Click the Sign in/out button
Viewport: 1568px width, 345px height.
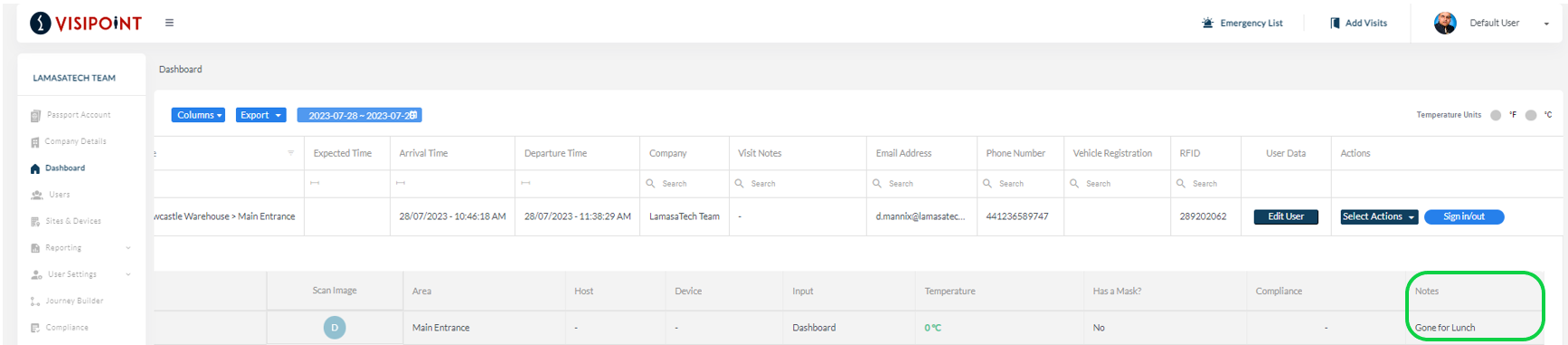pos(1464,216)
